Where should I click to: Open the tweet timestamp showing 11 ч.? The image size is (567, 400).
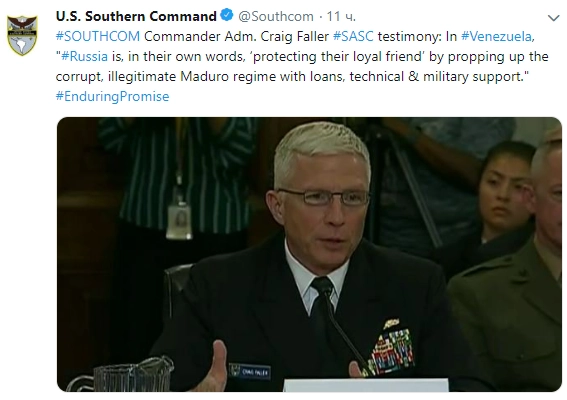click(341, 16)
